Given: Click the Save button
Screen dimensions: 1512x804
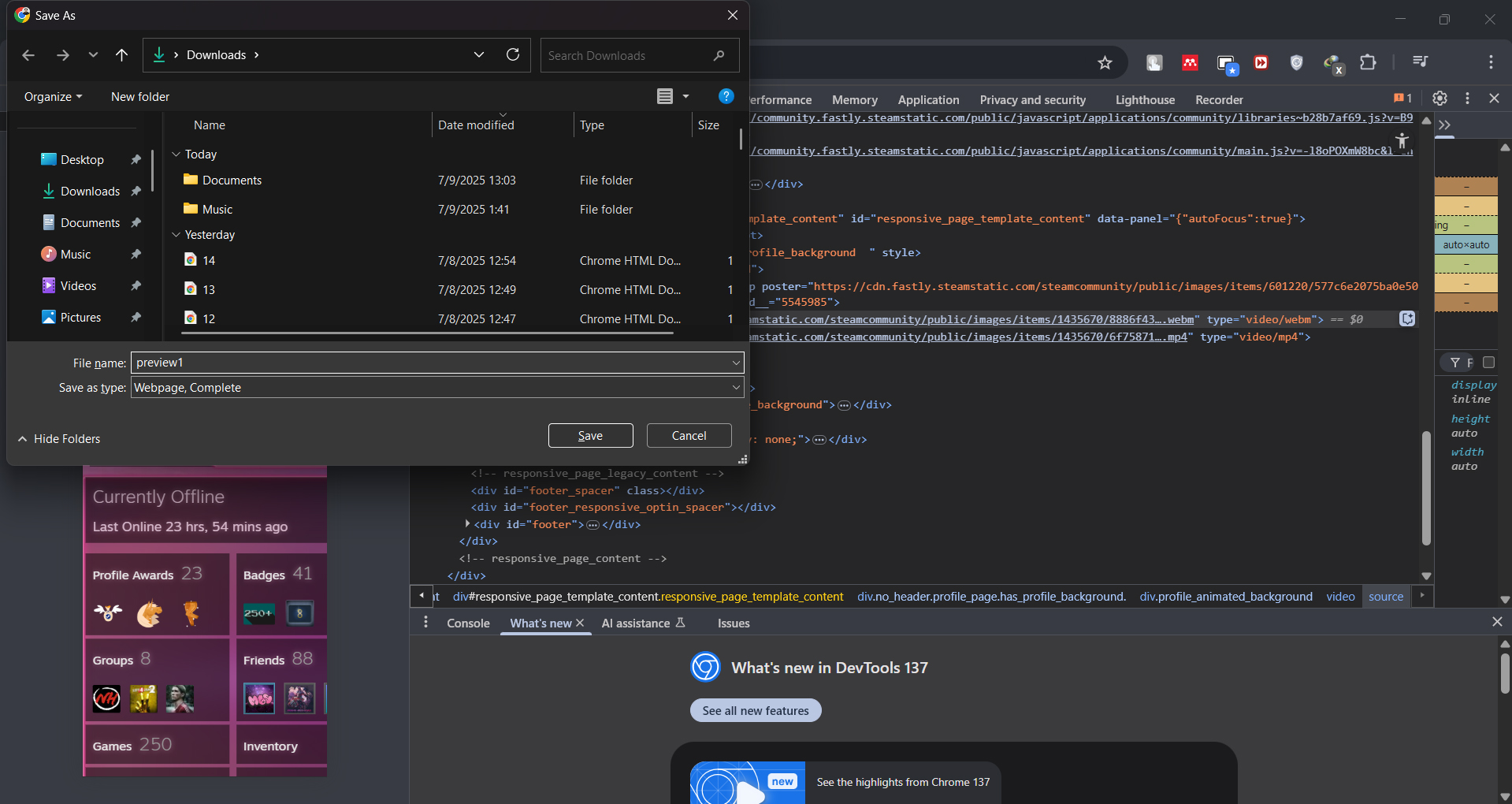Looking at the screenshot, I should (x=590, y=436).
